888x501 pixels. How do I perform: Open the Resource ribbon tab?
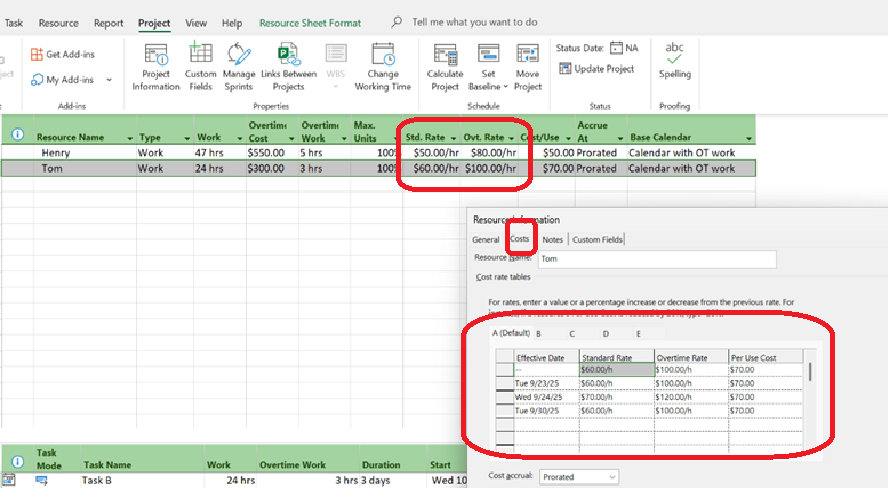pos(58,23)
